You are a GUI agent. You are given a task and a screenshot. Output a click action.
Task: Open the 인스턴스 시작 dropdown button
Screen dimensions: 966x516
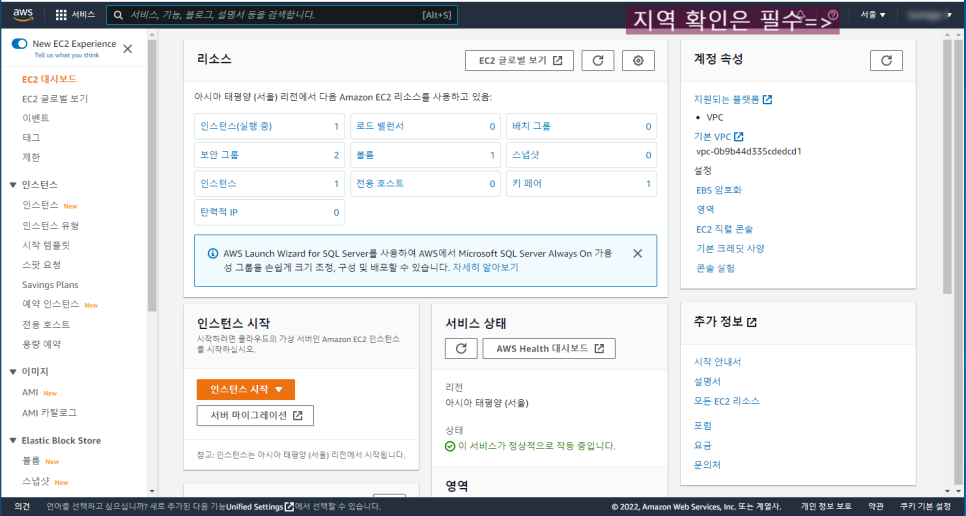pyautogui.click(x=246, y=390)
